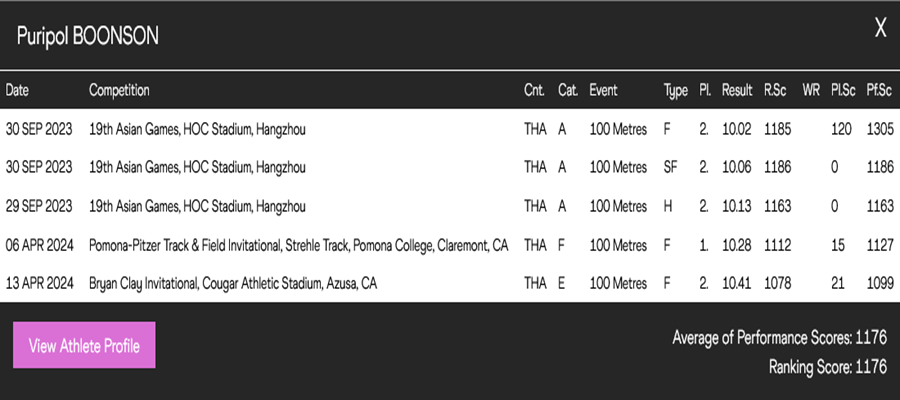
Task: Select the Asian Games semifinal row with 10.06
Action: click(450, 167)
